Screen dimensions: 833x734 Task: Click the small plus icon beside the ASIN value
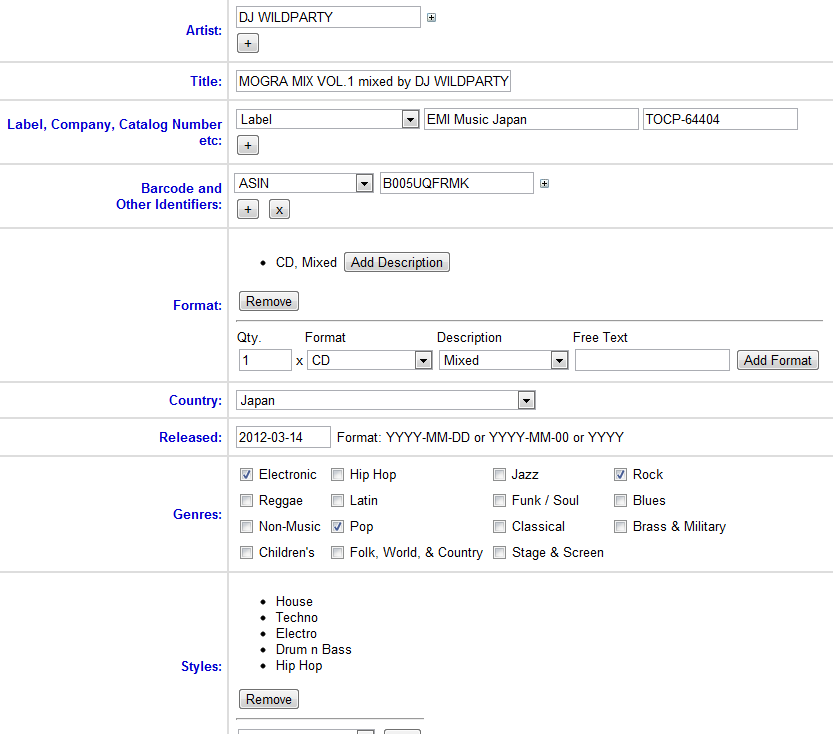pos(545,183)
